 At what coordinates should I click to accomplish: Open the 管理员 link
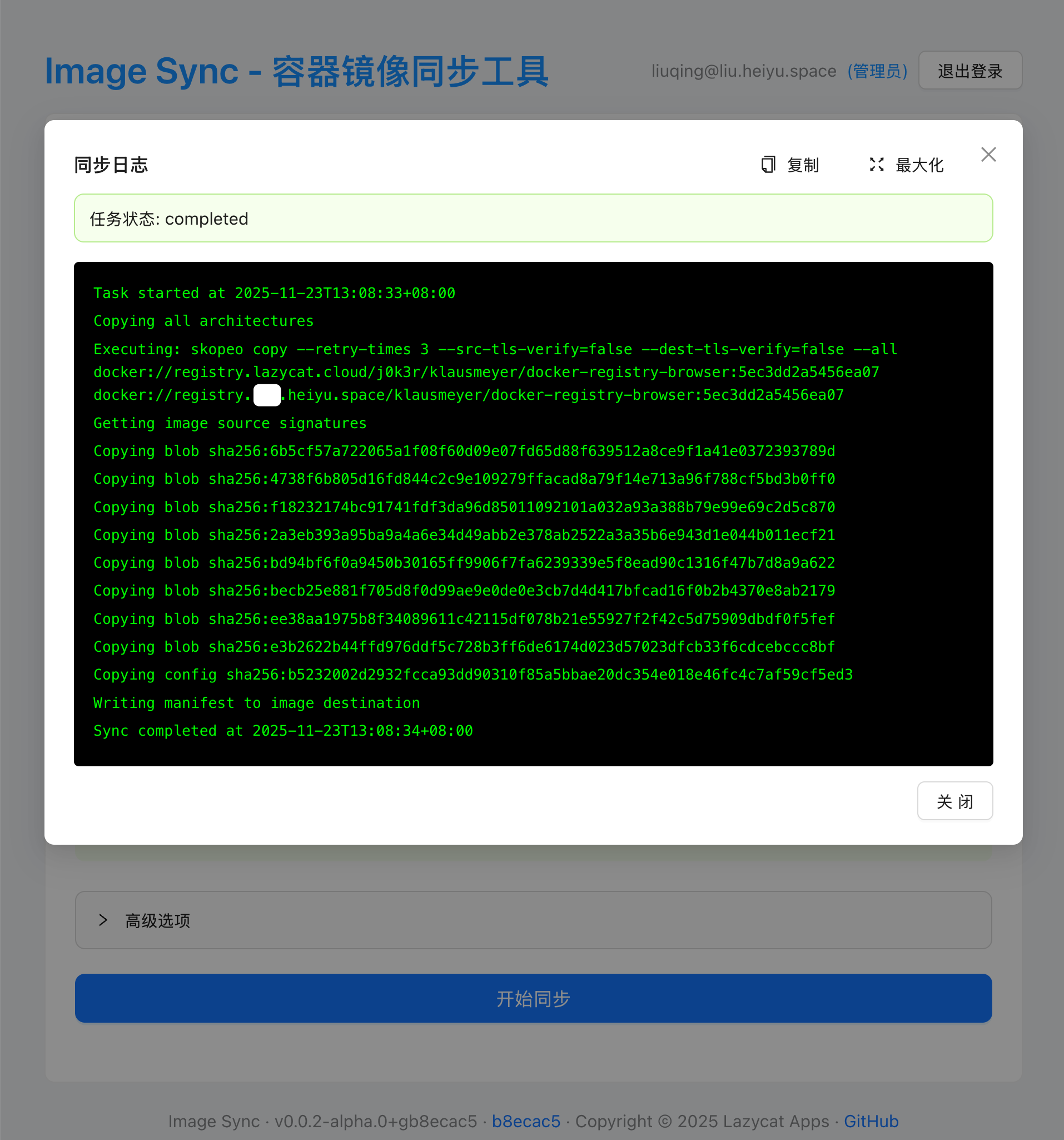(x=878, y=71)
